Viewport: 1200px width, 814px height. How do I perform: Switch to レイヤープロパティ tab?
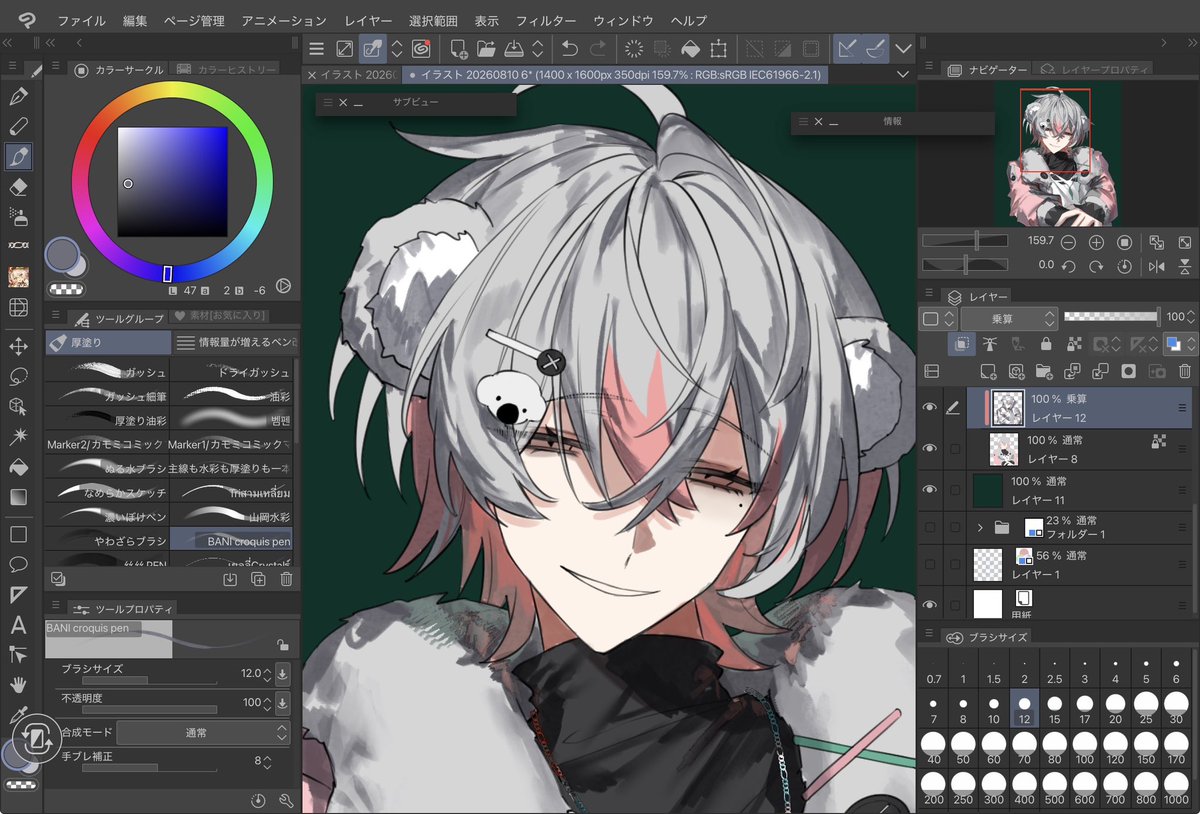point(1094,69)
